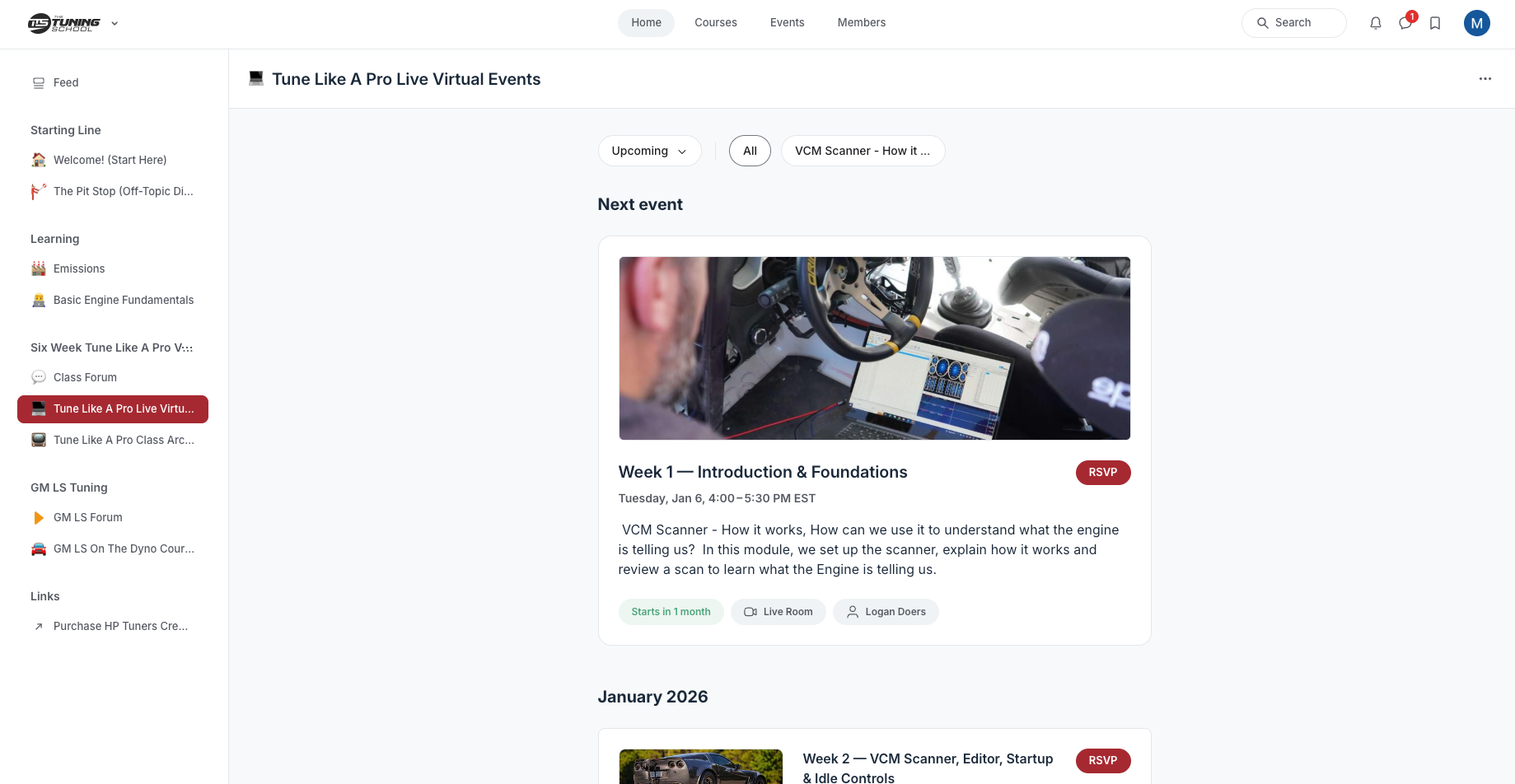
Task: Click the Search field
Action: click(x=1293, y=23)
